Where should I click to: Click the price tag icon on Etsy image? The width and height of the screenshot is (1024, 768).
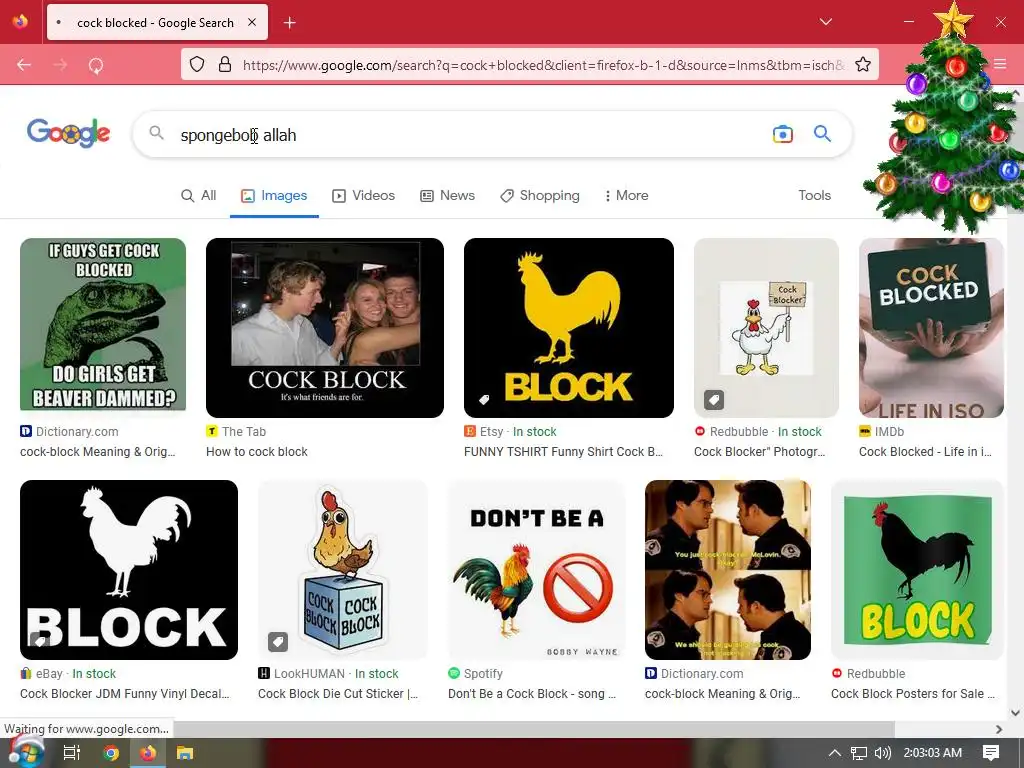point(484,400)
